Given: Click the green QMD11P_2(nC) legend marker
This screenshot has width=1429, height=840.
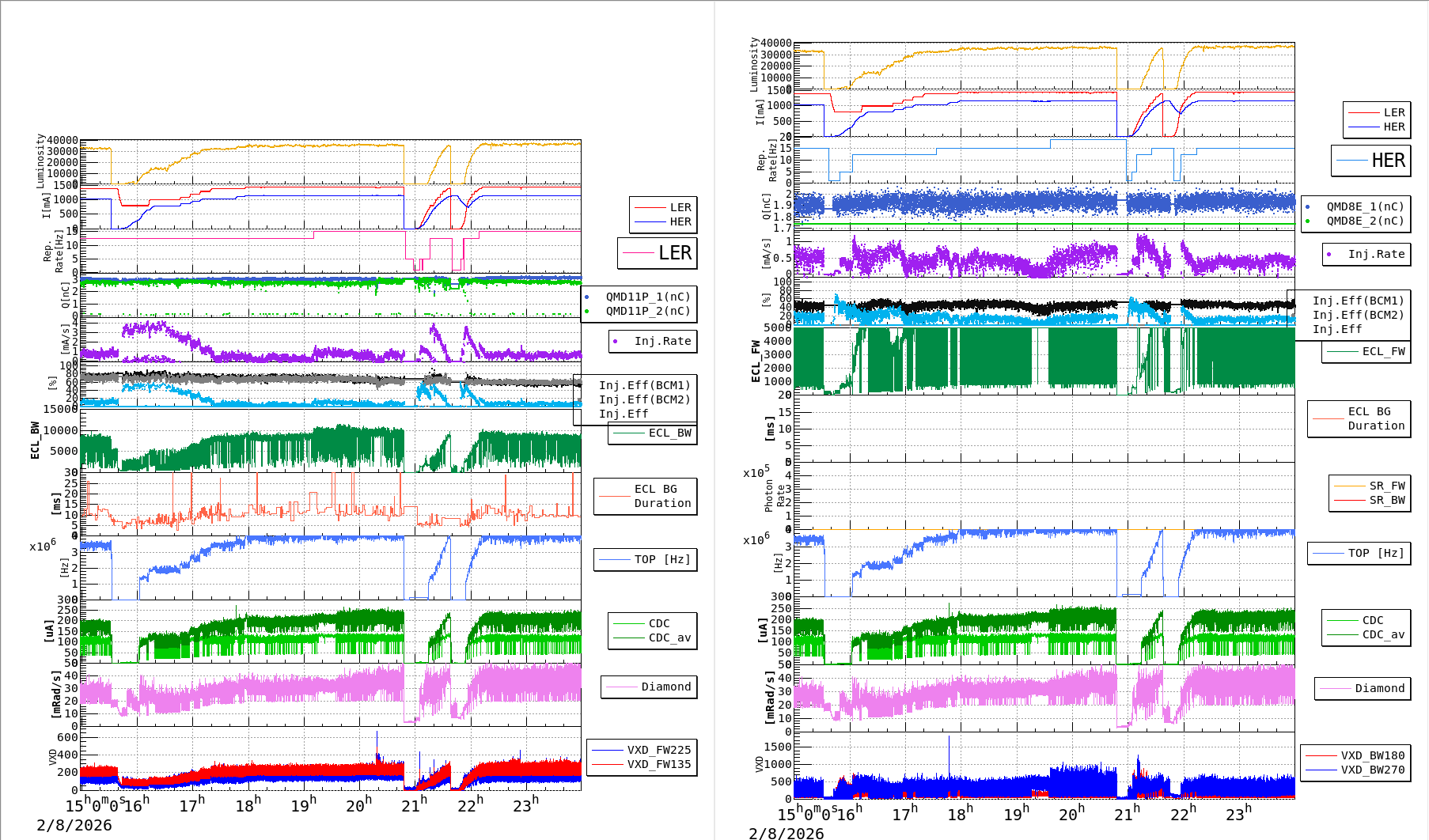Looking at the screenshot, I should (587, 312).
